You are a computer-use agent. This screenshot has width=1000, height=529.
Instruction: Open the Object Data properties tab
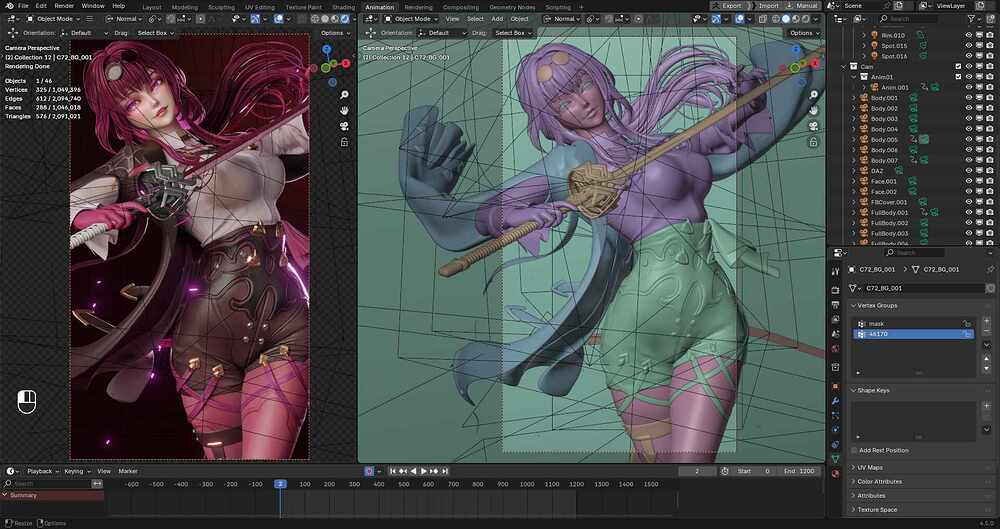click(836, 459)
